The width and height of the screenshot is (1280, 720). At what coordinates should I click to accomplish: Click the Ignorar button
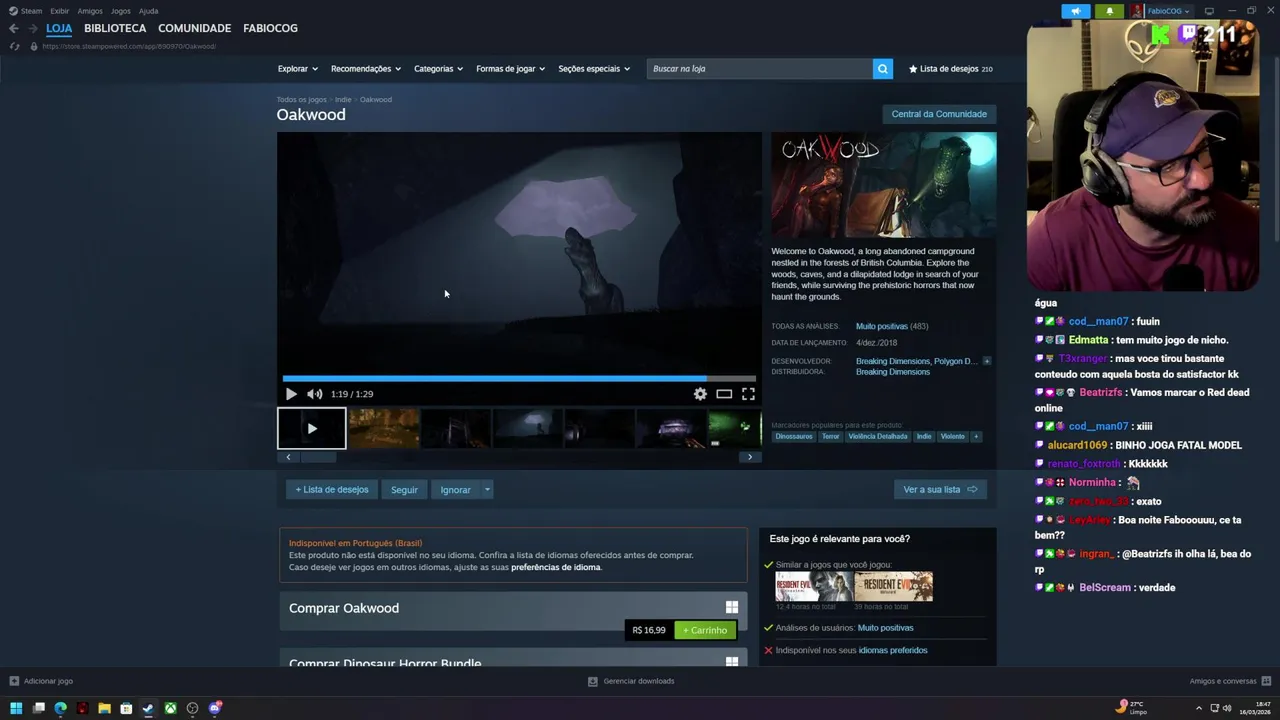[x=456, y=490]
